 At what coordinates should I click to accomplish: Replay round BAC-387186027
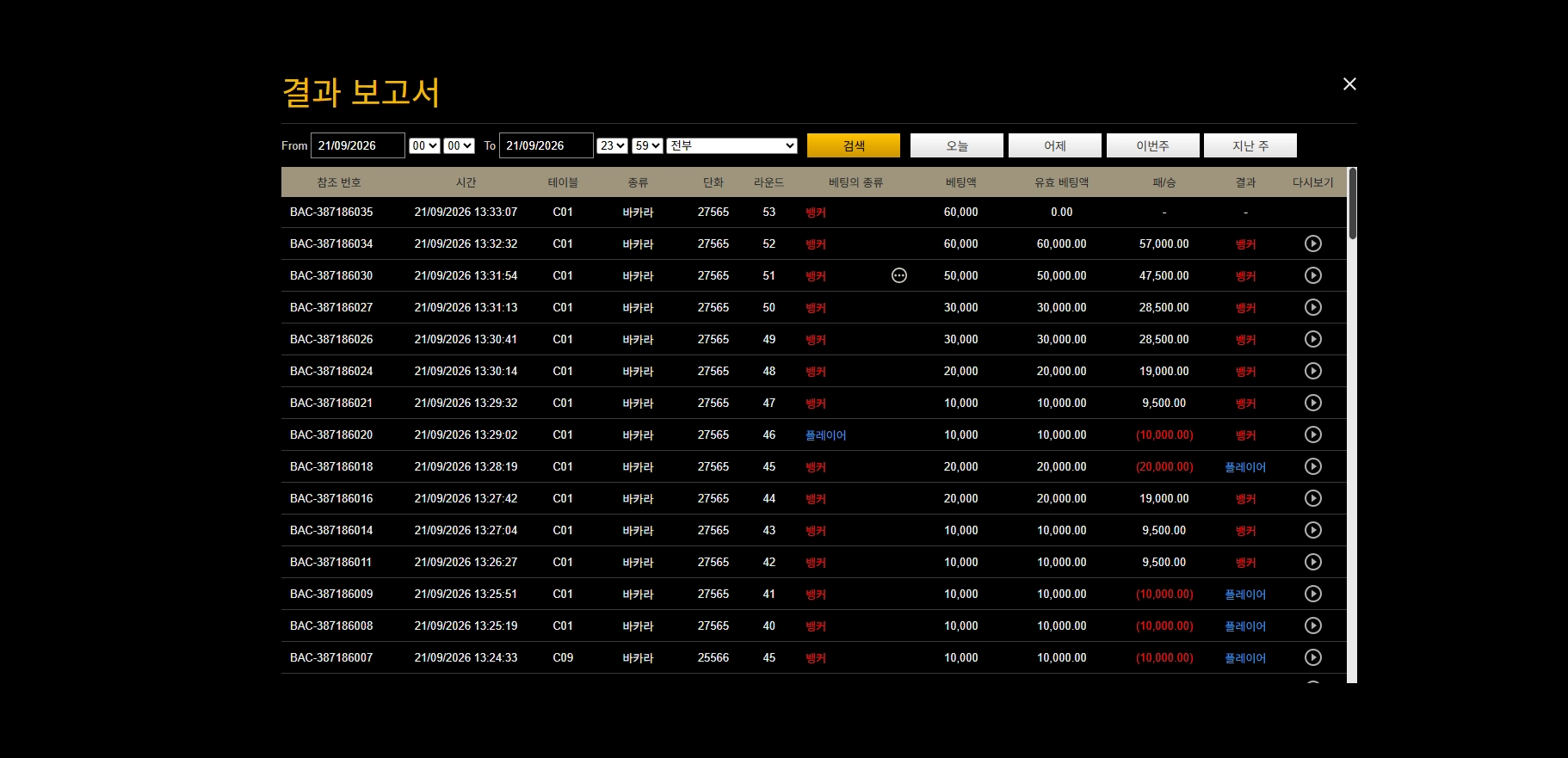click(1312, 307)
